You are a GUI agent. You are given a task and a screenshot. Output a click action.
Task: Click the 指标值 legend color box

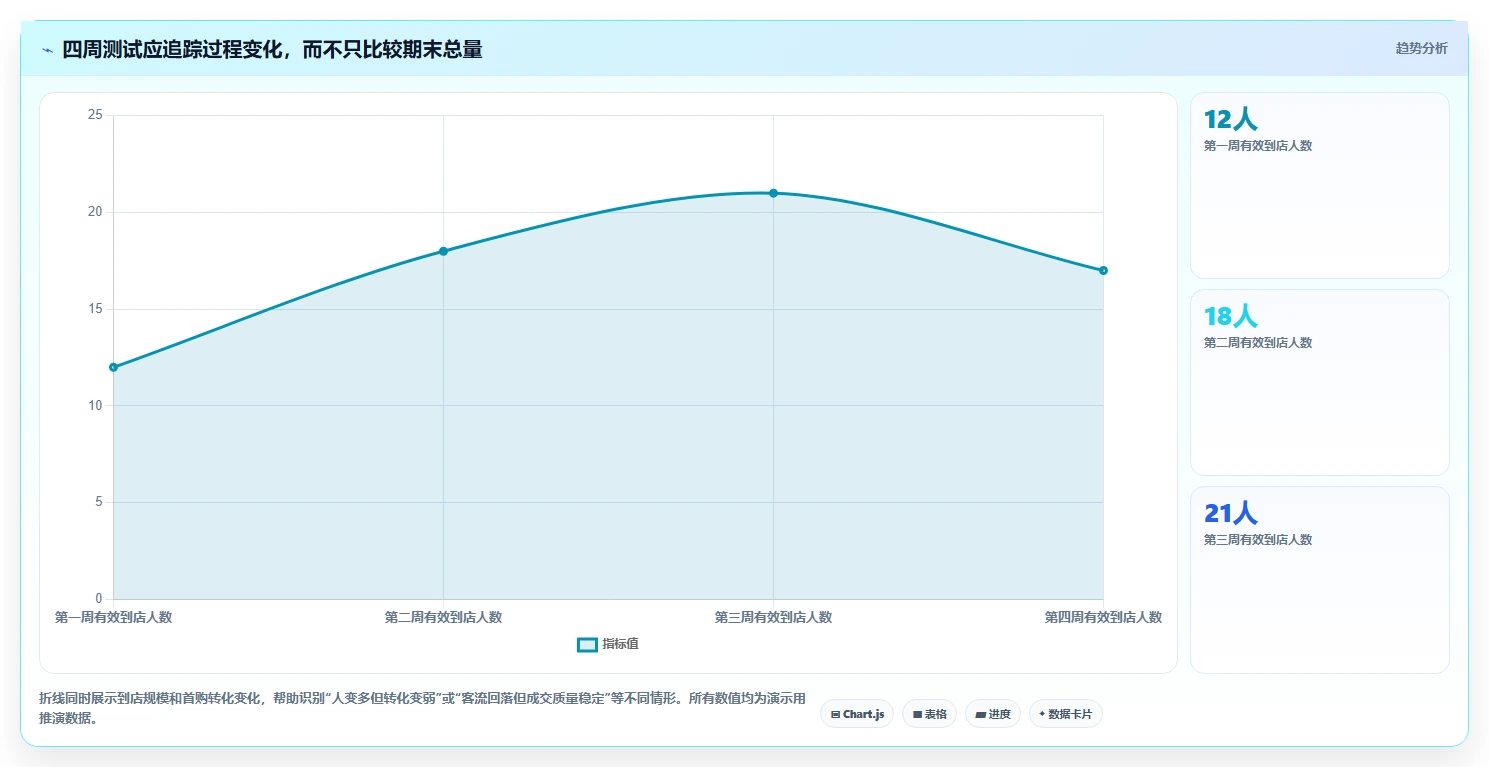[587, 645]
